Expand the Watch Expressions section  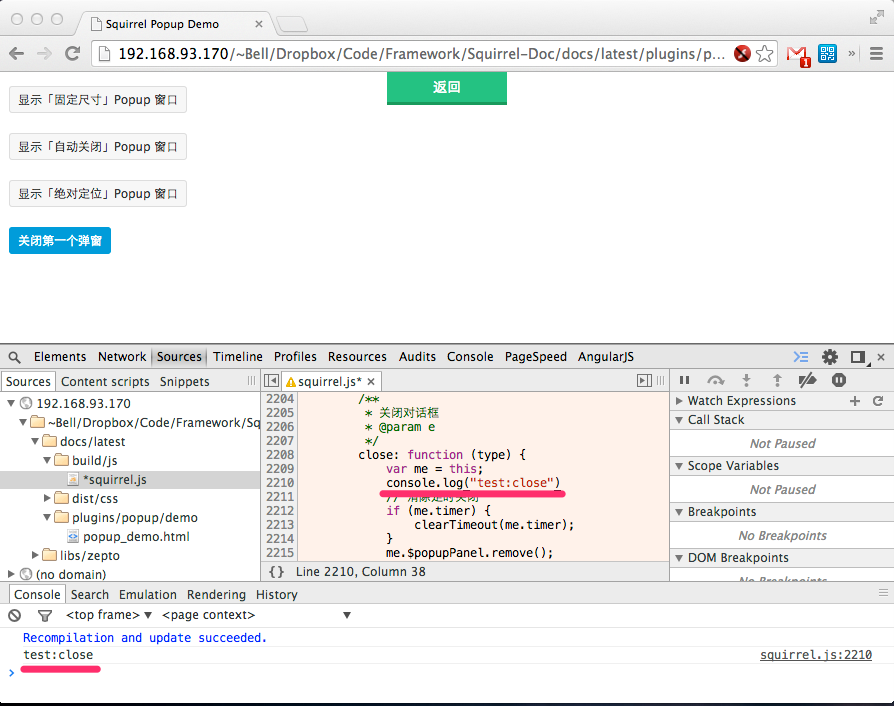point(679,401)
